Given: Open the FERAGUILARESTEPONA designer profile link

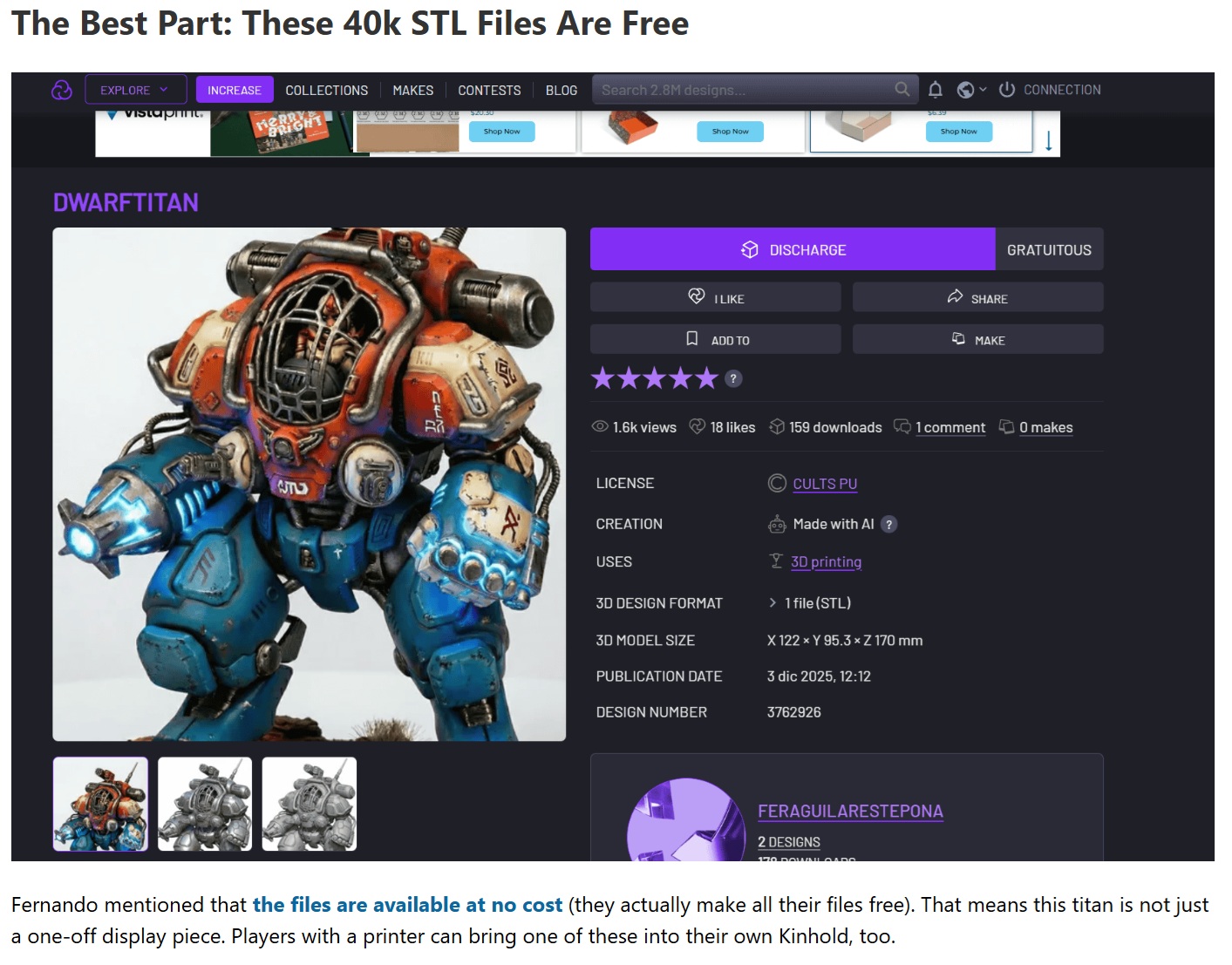Looking at the screenshot, I should click(x=850, y=812).
